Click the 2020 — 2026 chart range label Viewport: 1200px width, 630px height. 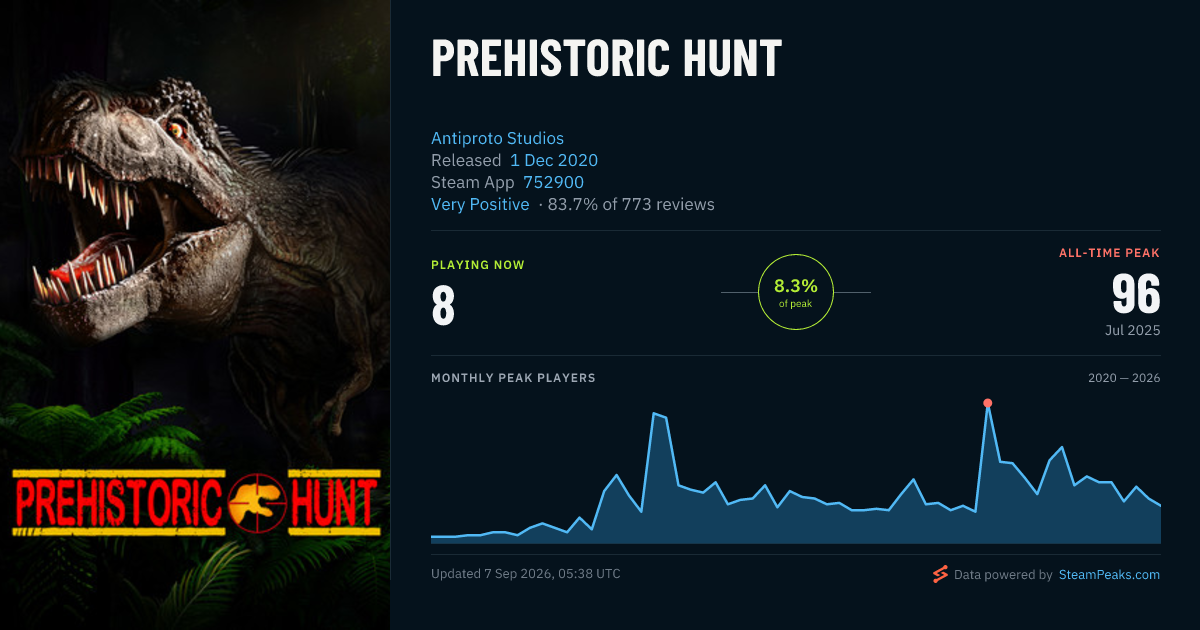click(1124, 378)
